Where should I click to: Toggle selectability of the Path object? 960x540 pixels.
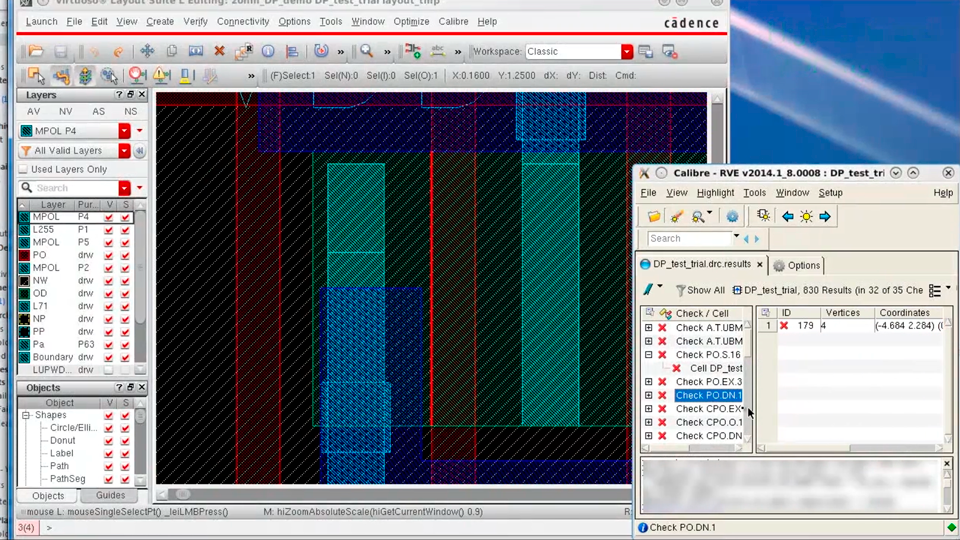[125, 467]
